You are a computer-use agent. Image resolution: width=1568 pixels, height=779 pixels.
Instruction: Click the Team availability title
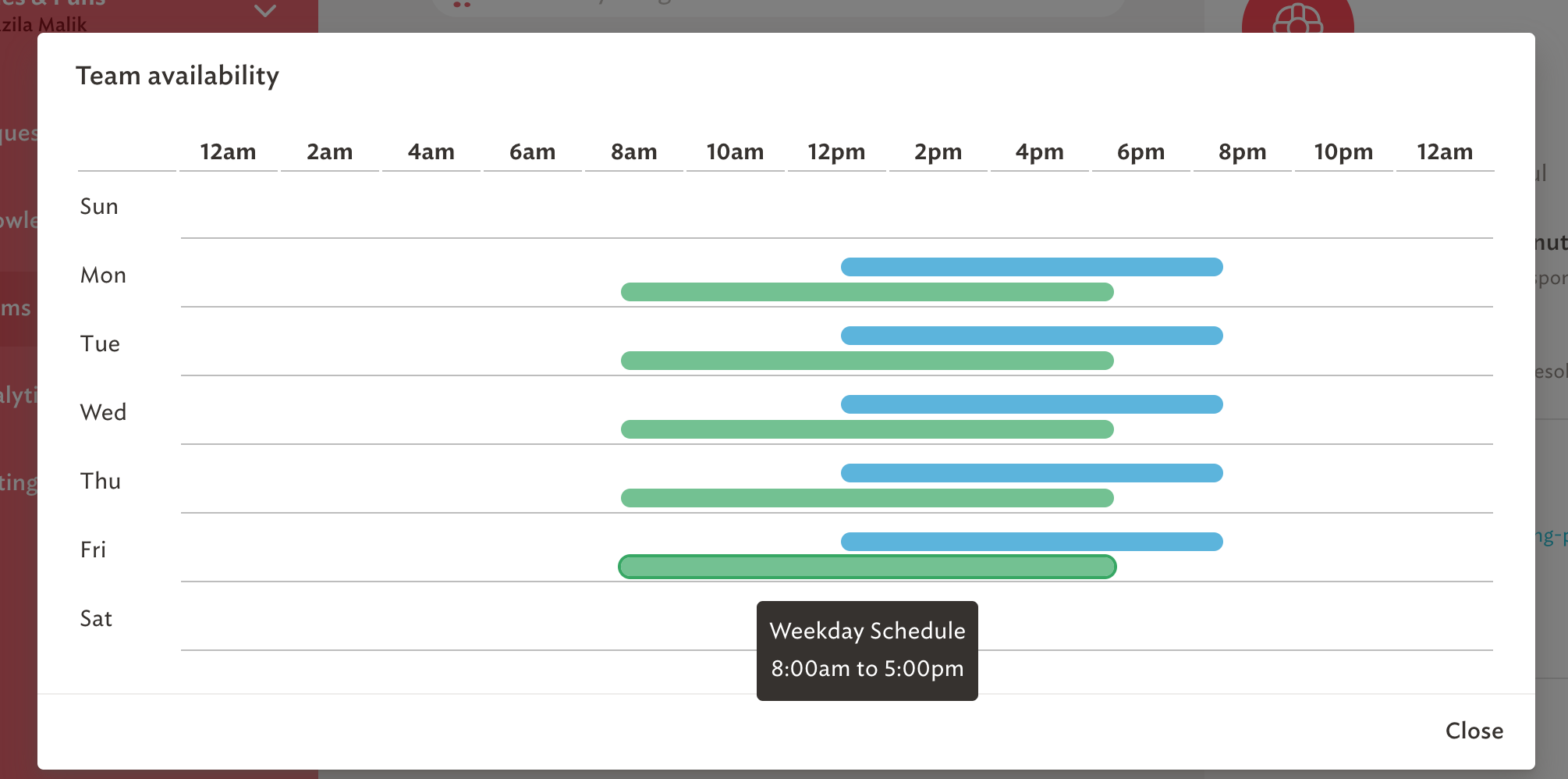[x=177, y=76]
